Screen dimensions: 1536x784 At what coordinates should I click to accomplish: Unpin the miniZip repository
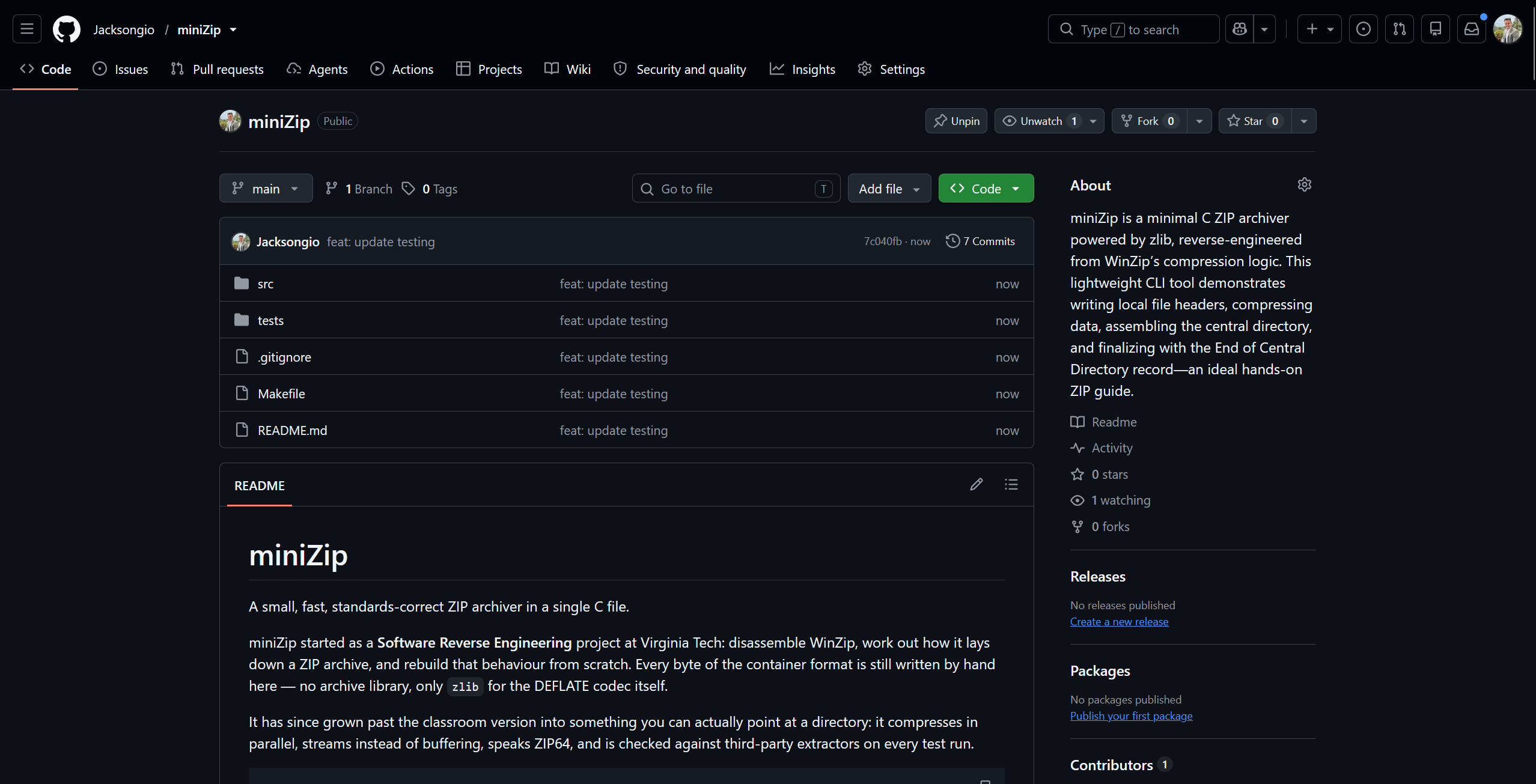pos(956,121)
